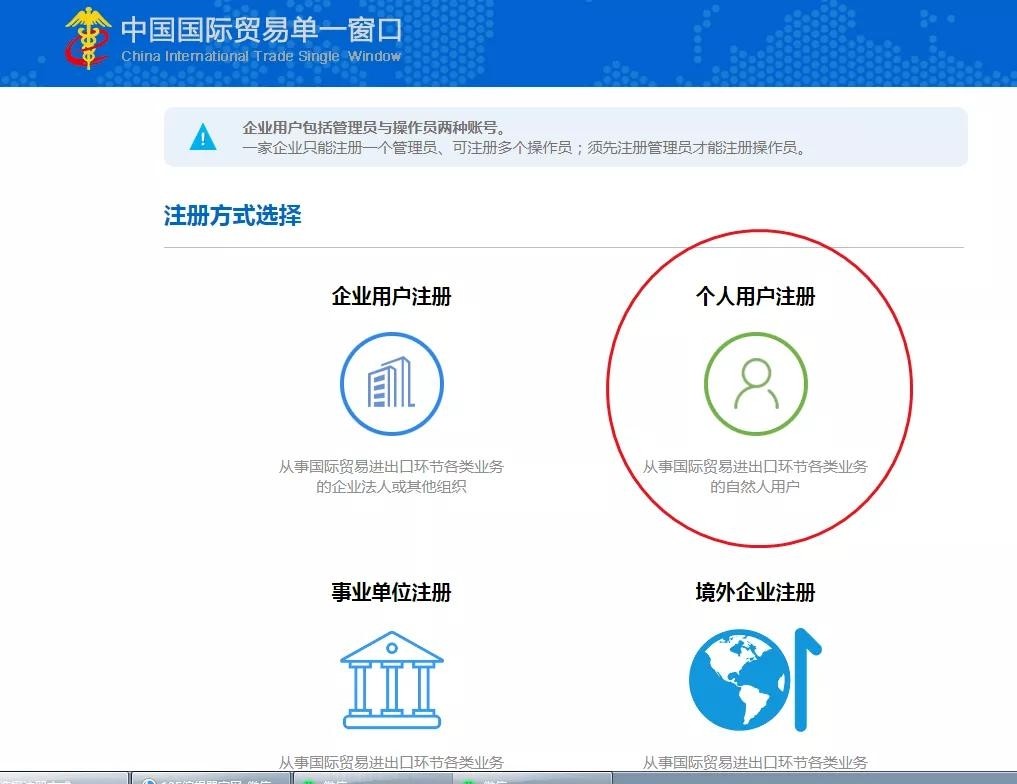Click the 注册方式选择 section heading
The image size is (1017, 784).
(232, 215)
